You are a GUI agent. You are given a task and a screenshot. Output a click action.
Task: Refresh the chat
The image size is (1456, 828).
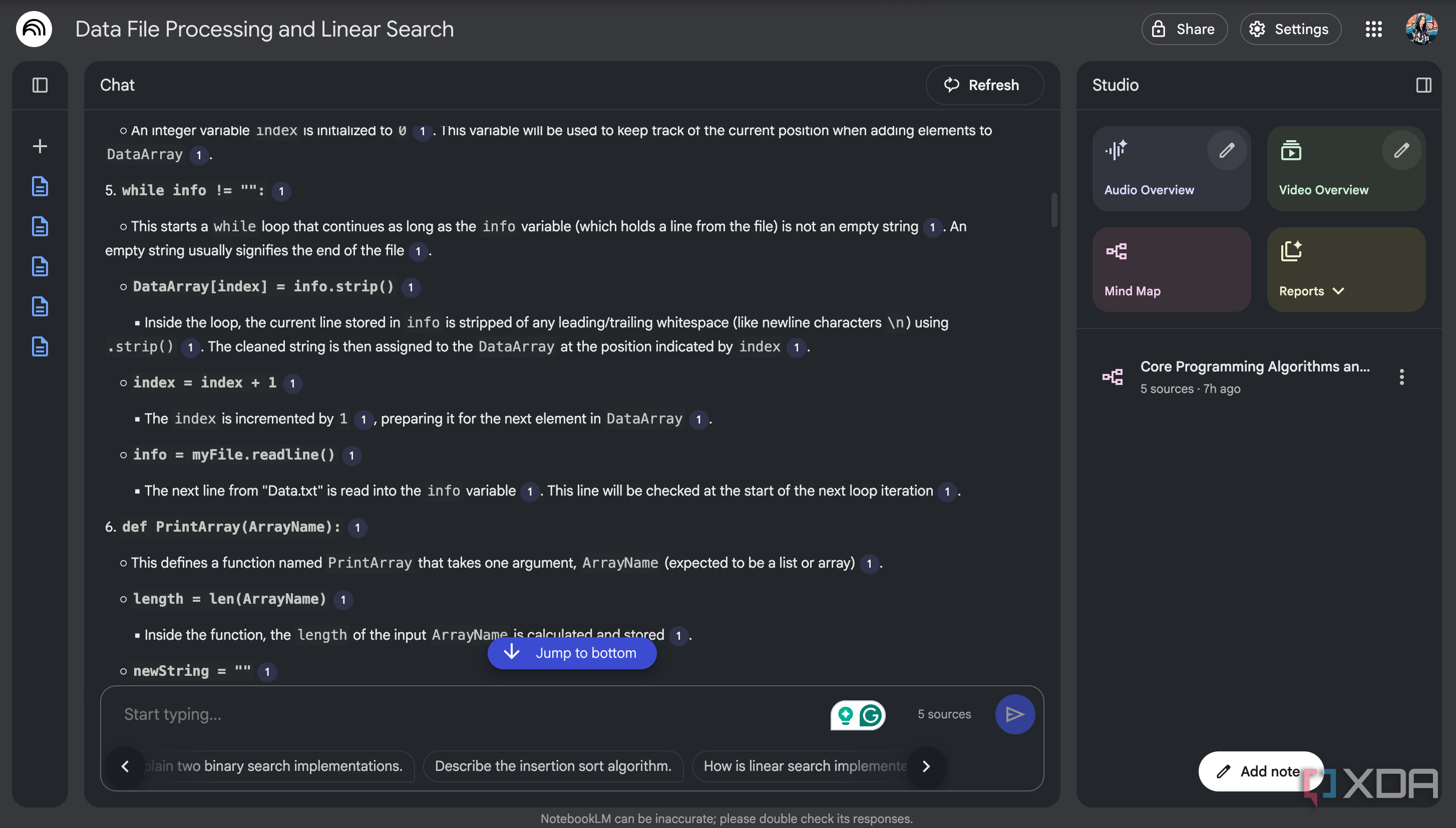tap(984, 85)
